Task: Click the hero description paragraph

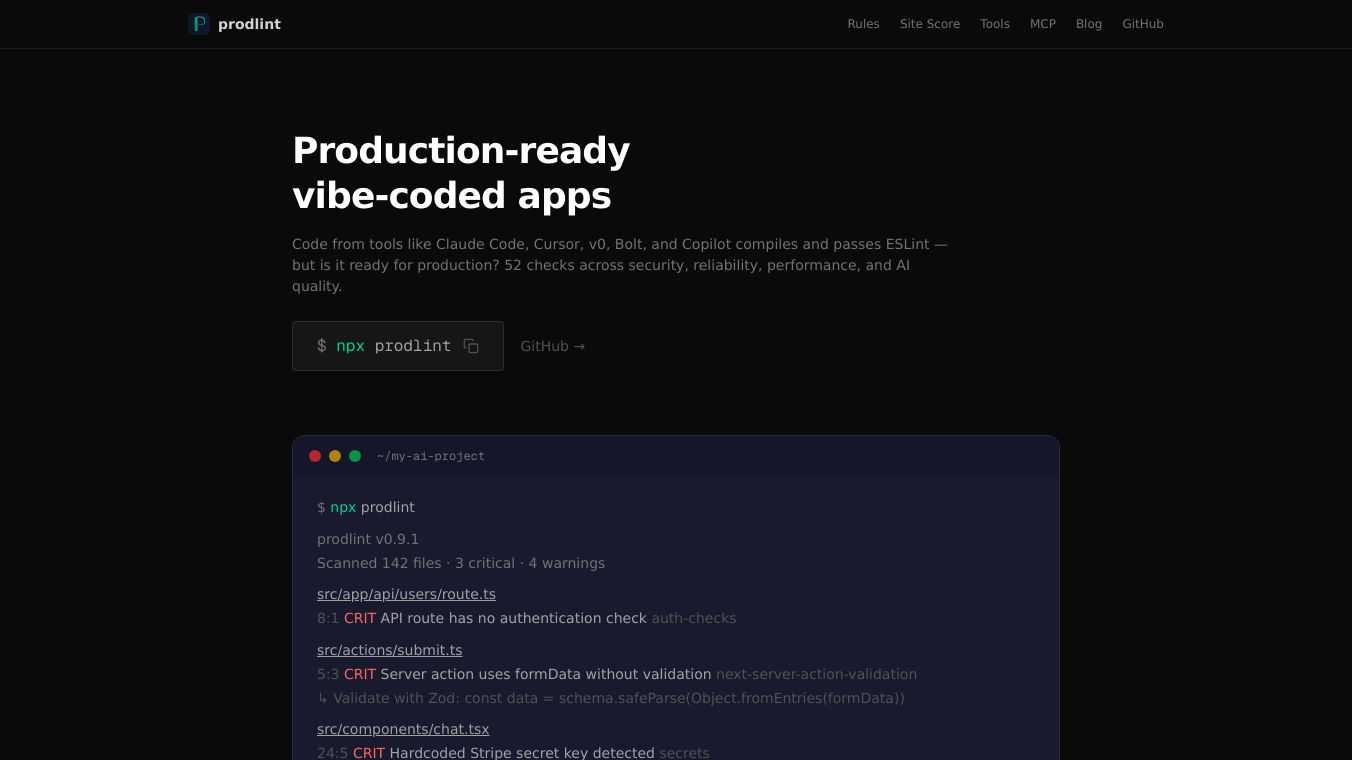Action: [620, 265]
